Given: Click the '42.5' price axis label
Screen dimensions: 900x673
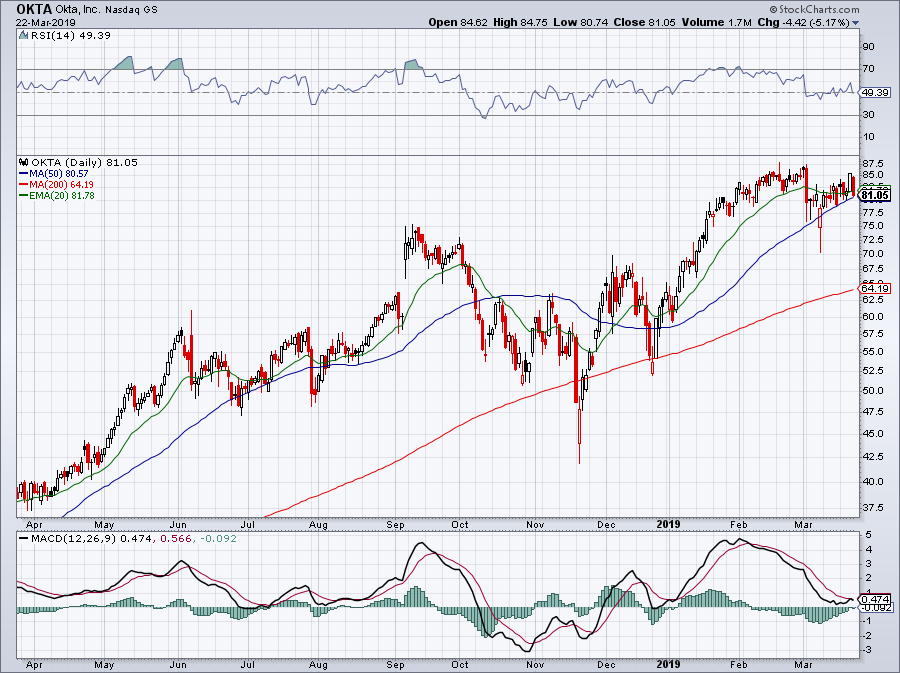Looking at the screenshot, I should tap(872, 457).
